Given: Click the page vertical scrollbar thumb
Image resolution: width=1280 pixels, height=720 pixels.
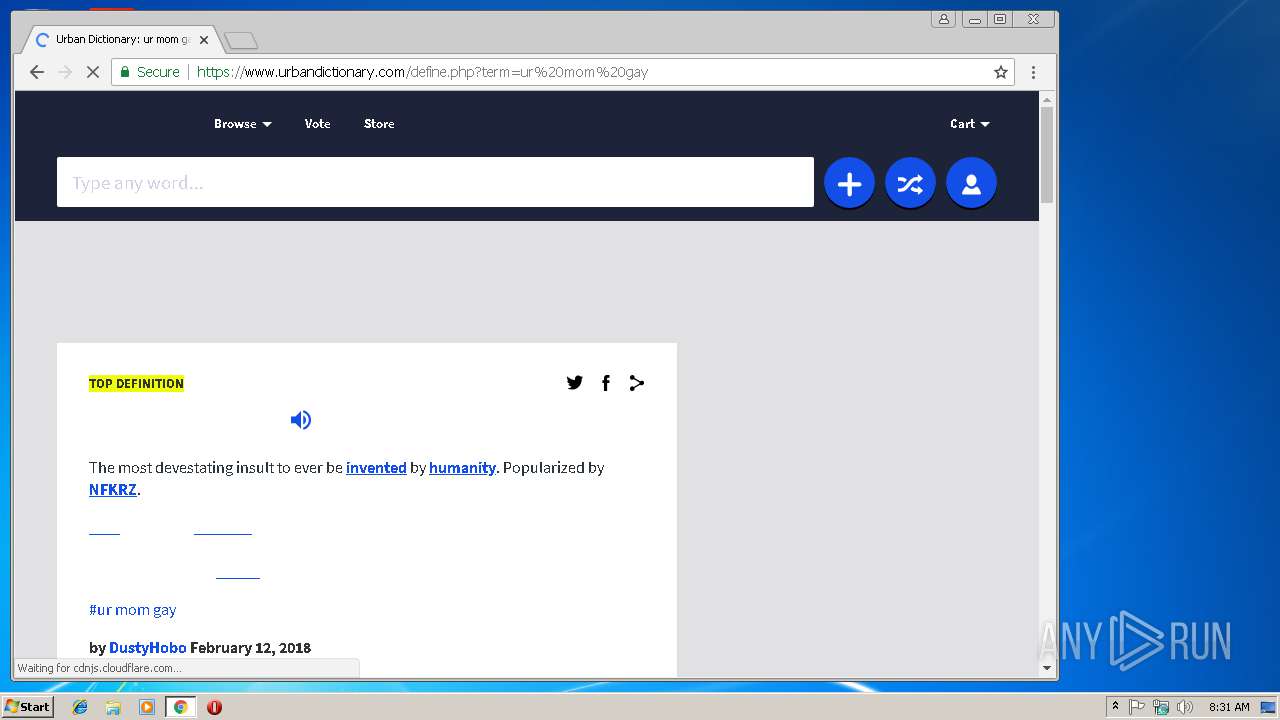Looking at the screenshot, I should [x=1047, y=155].
